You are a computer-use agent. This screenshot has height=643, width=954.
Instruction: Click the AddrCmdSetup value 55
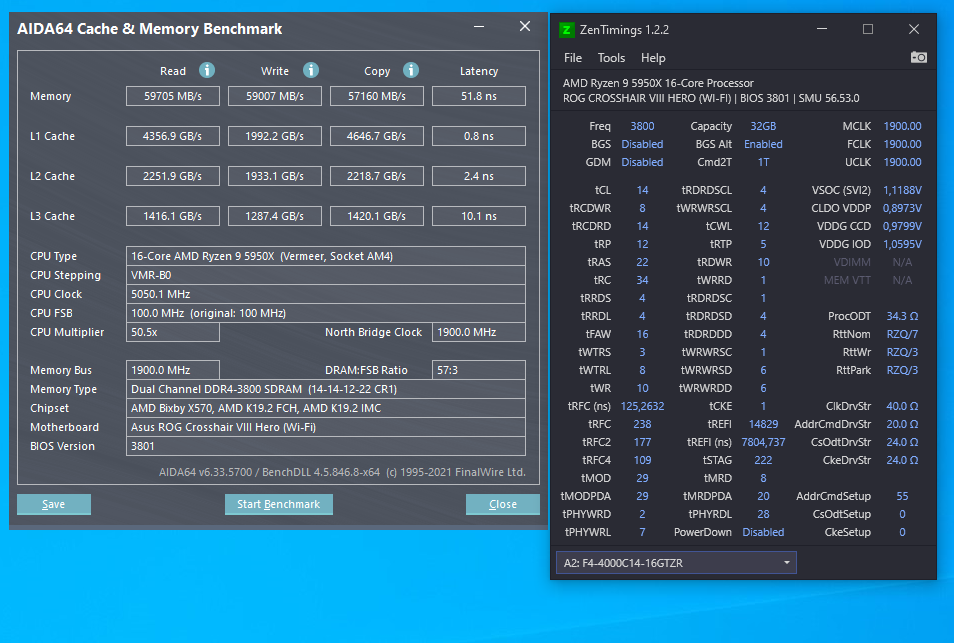coord(902,496)
